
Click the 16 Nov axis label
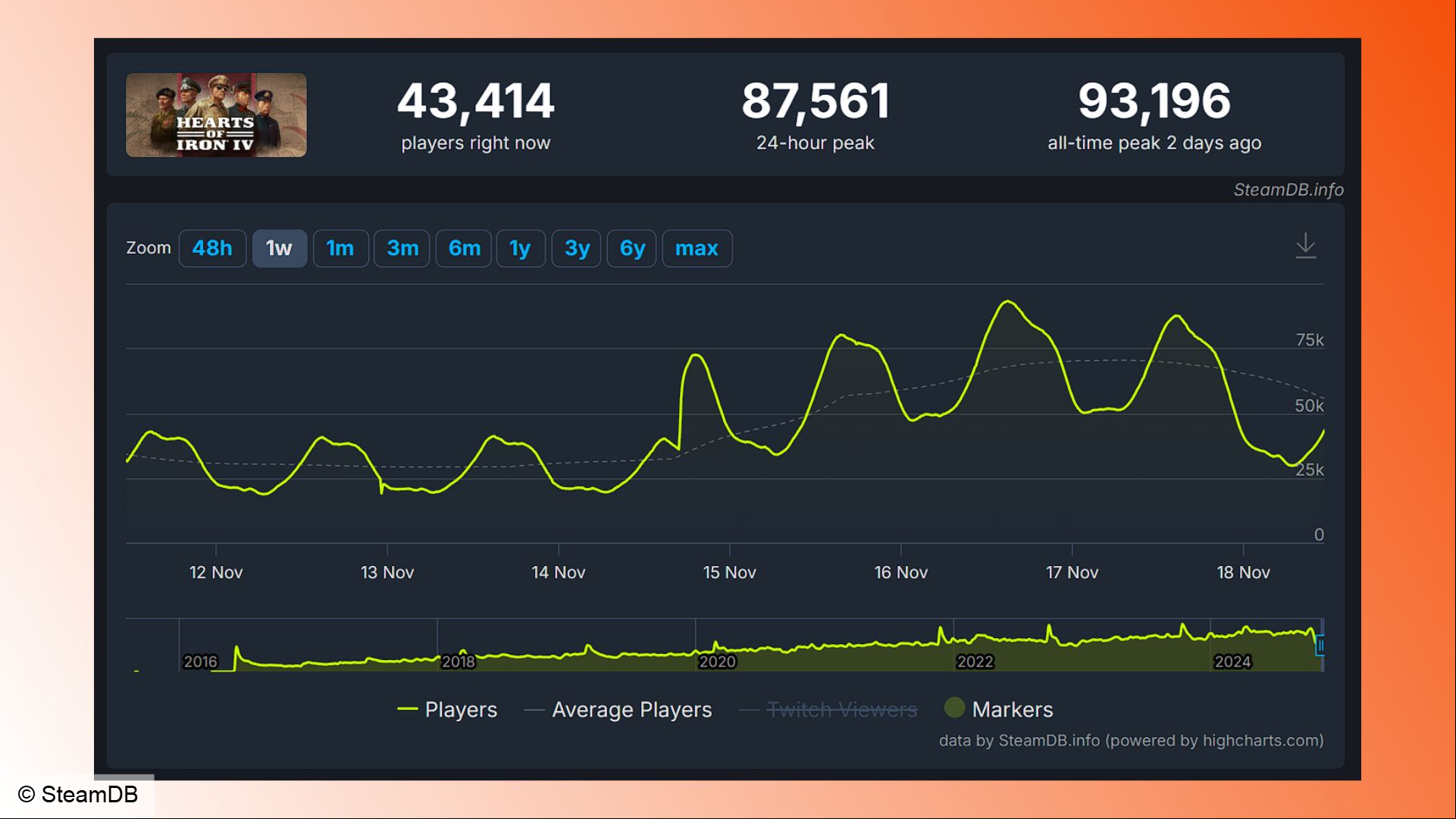[901, 573]
